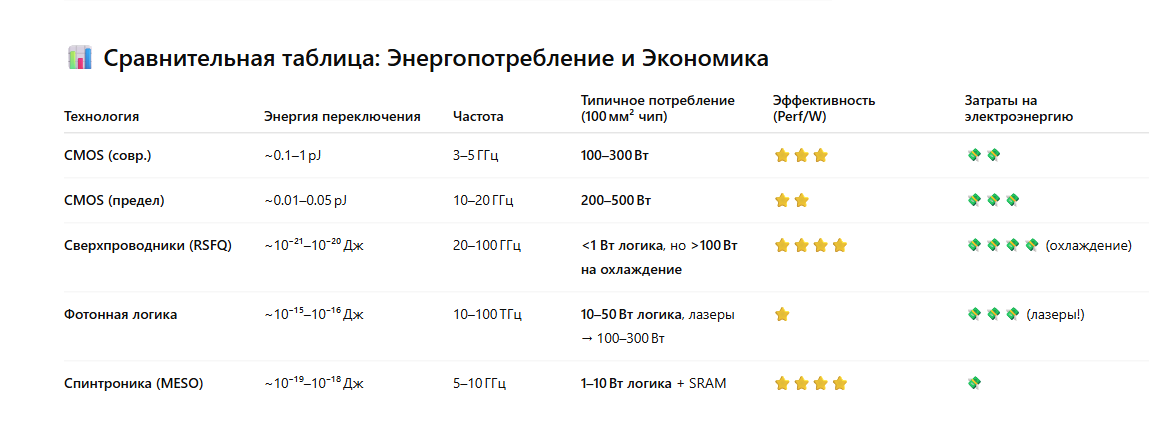Click the money icons next to (лазеры!)

pos(993,315)
